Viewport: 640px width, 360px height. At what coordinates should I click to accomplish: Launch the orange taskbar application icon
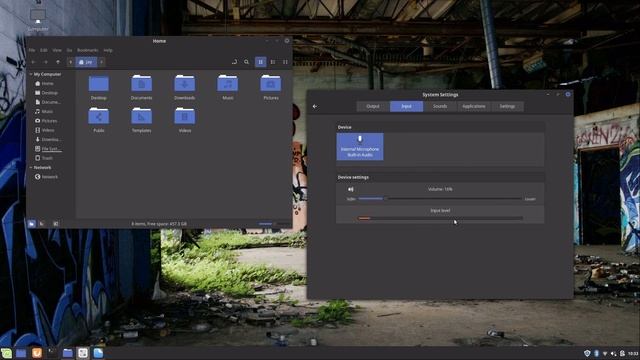pyautogui.click(x=36, y=353)
